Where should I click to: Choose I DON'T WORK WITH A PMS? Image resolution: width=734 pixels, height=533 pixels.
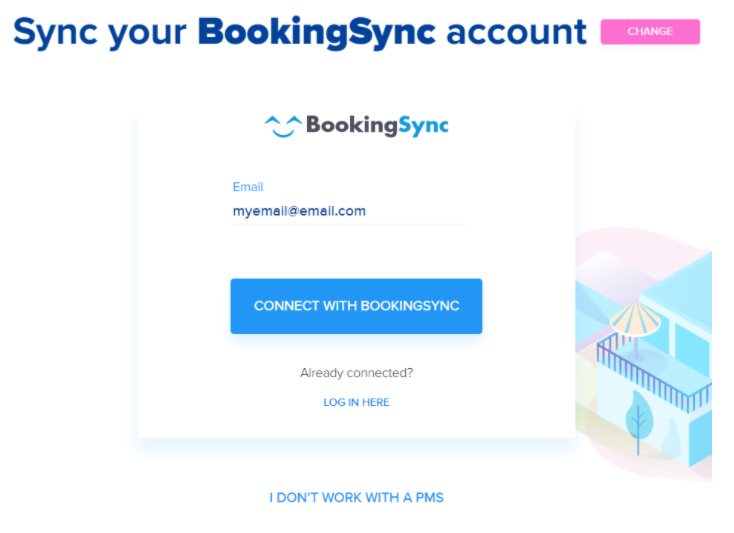[x=356, y=497]
